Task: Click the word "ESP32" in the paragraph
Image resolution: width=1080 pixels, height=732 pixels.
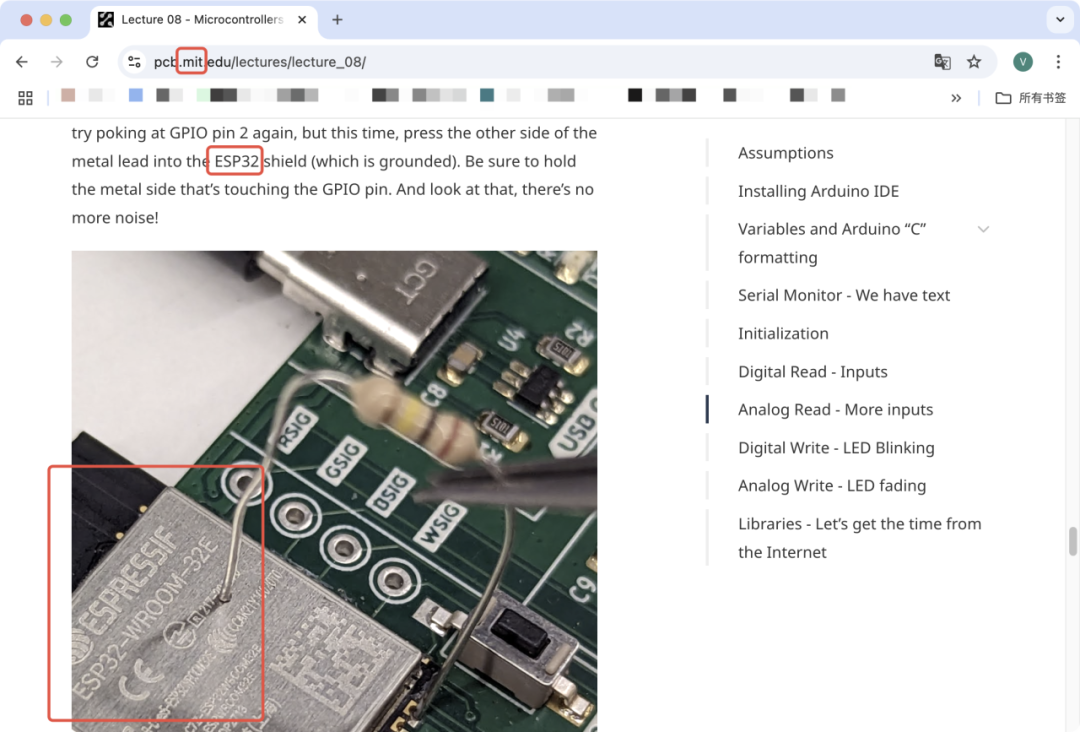Action: click(236, 161)
